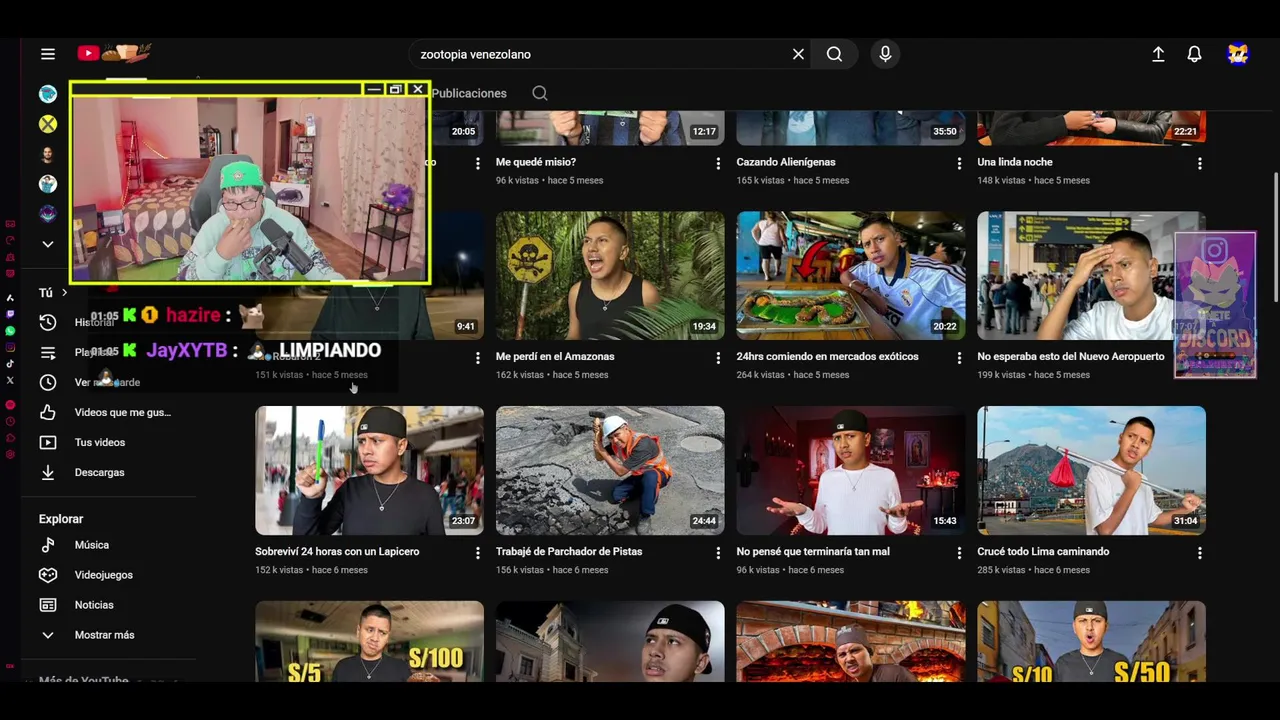This screenshot has height=720, width=1280.
Task: Open Twitch in the browser sidebar
Action: click(x=10, y=314)
